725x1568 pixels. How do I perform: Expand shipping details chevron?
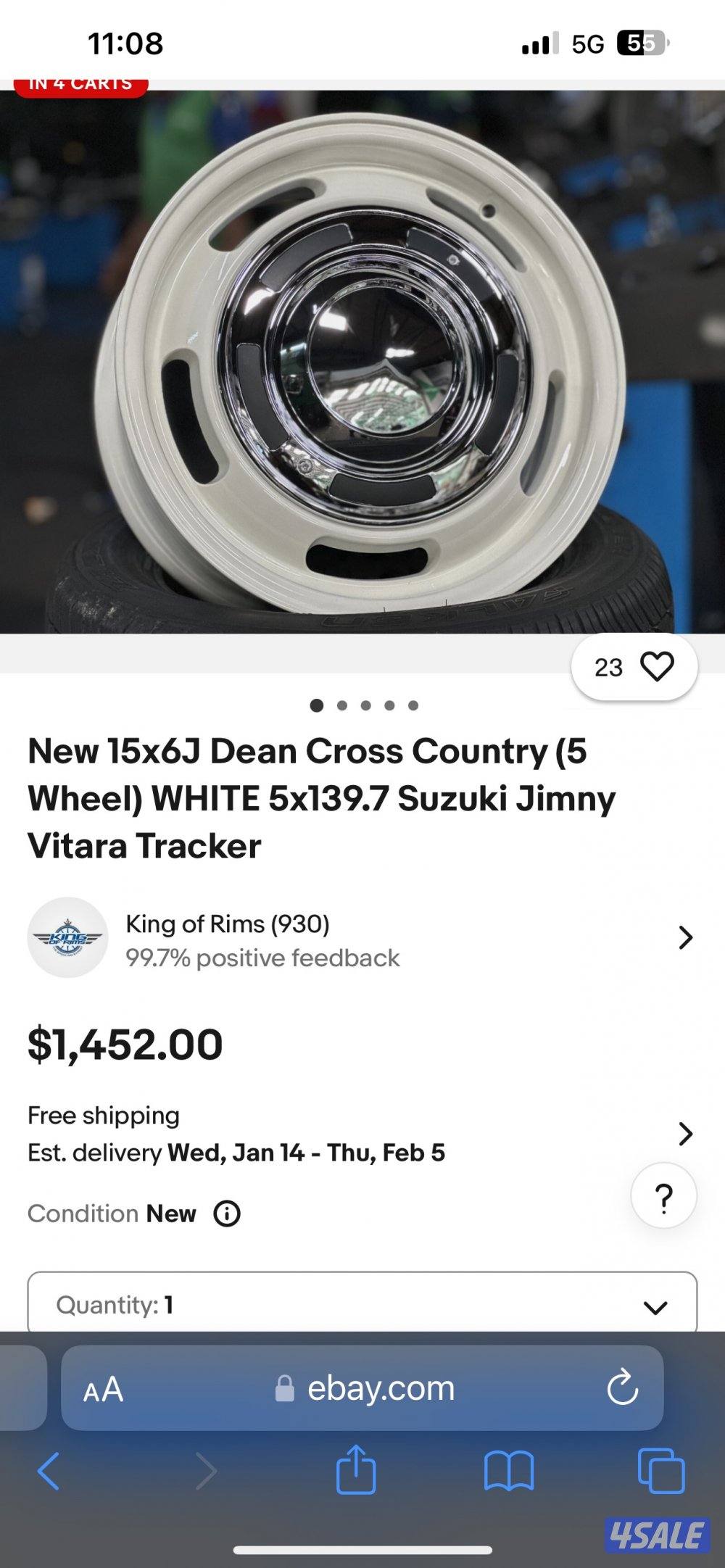click(x=684, y=1133)
